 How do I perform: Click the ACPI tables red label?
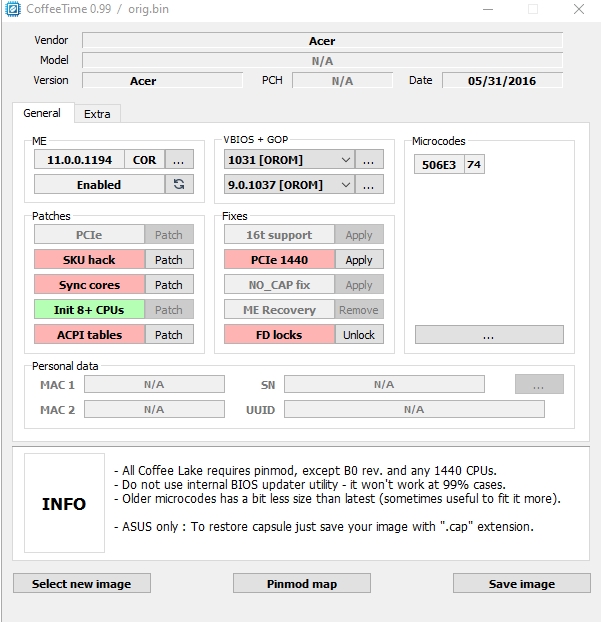click(89, 334)
